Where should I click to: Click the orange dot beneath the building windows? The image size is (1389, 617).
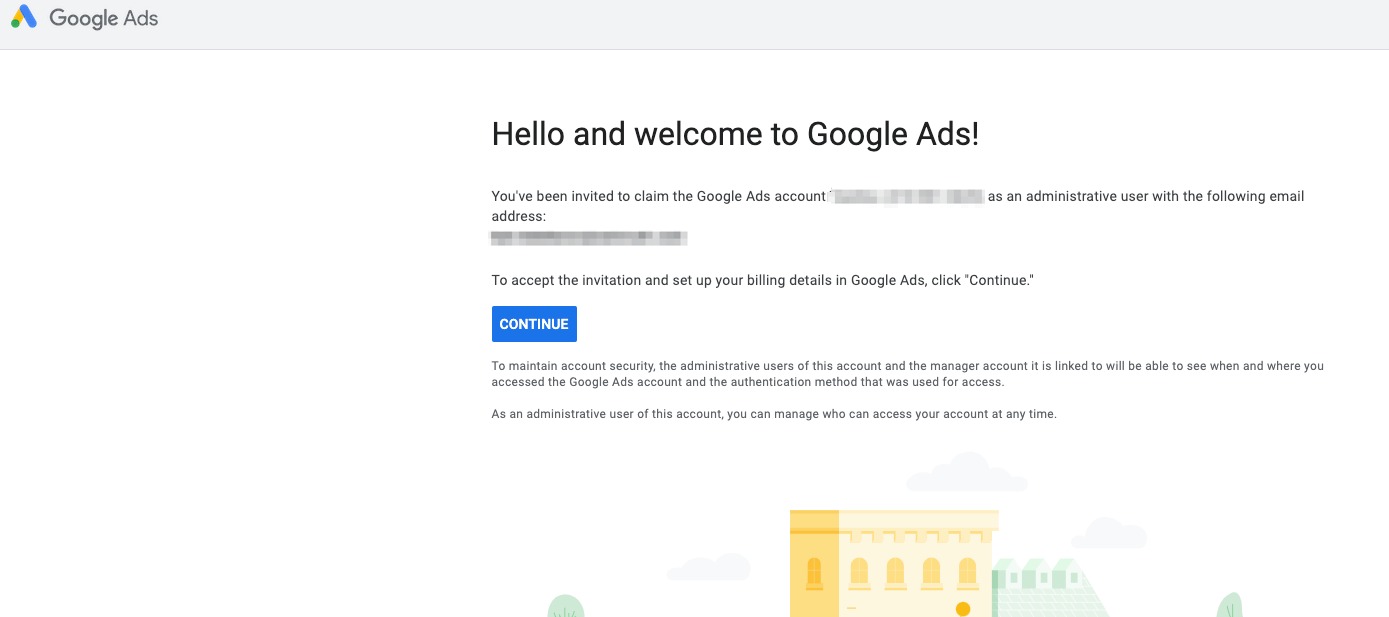tap(963, 609)
